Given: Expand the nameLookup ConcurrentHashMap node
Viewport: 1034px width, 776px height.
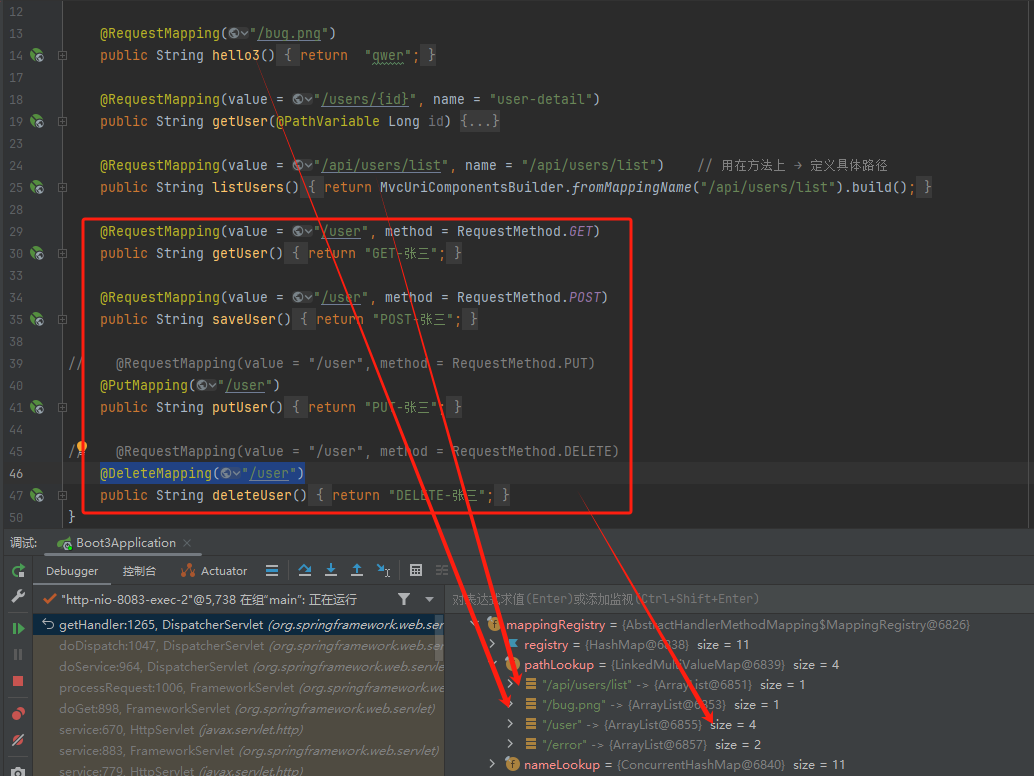Looking at the screenshot, I should (492, 764).
